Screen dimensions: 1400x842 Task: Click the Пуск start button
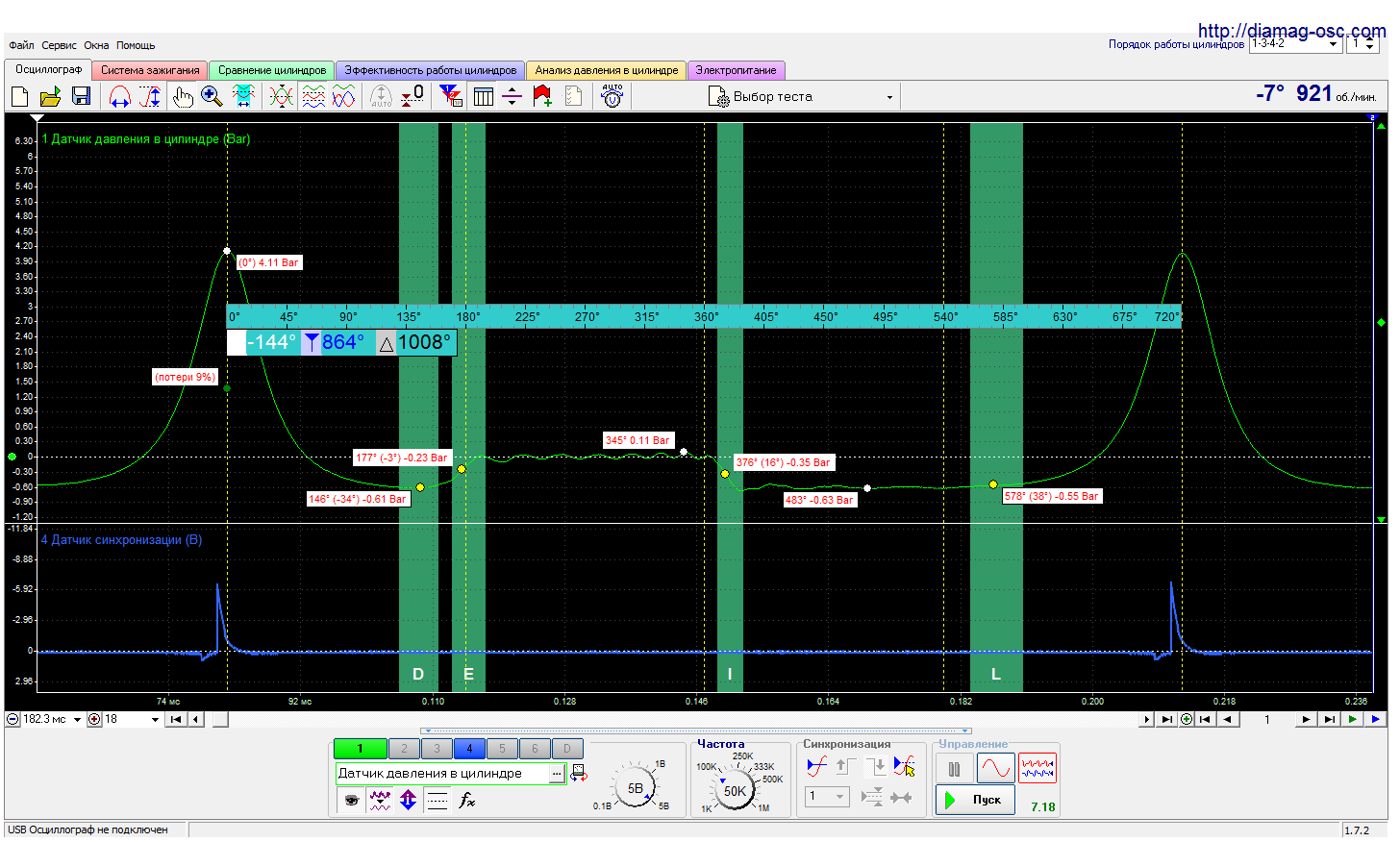coord(975,800)
